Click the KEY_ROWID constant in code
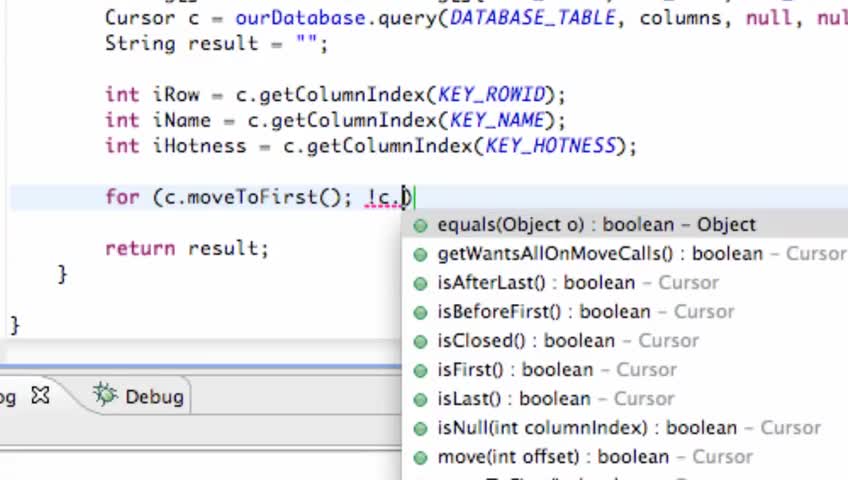The image size is (848, 480). 491,94
